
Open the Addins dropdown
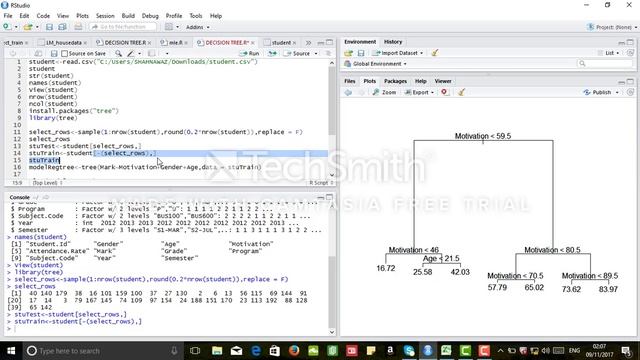pyautogui.click(x=198, y=27)
